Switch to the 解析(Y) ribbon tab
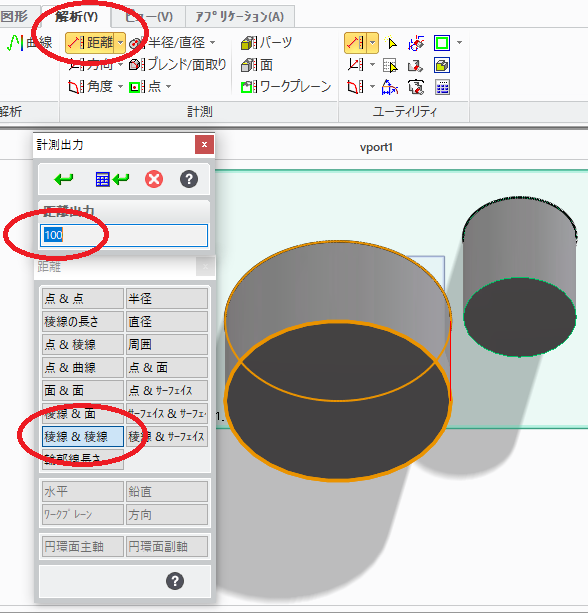 (76, 16)
